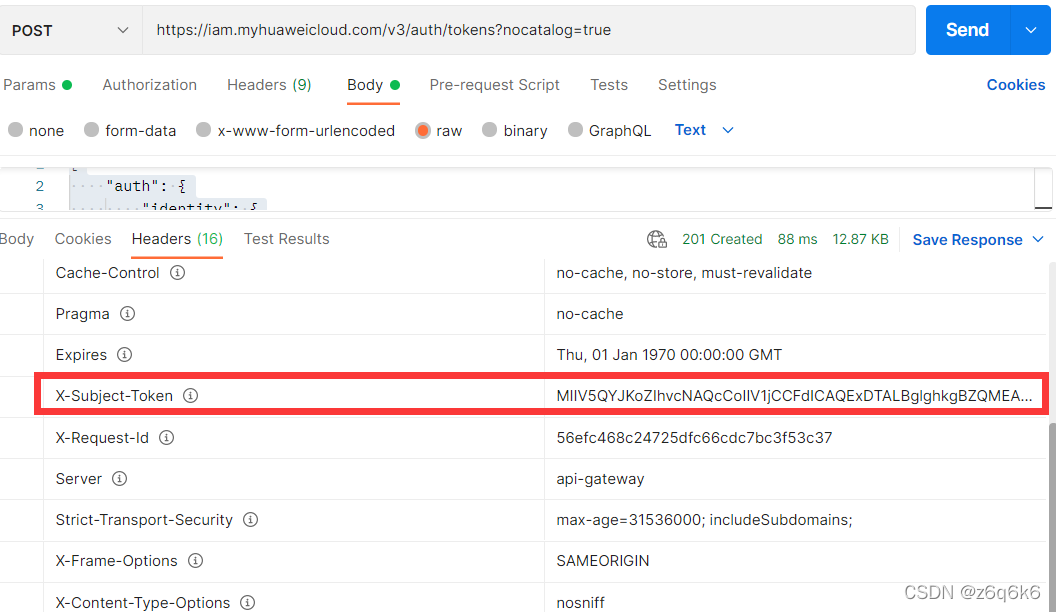This screenshot has width=1056, height=612.
Task: Click the 12.87 KB response size
Action: 860,239
